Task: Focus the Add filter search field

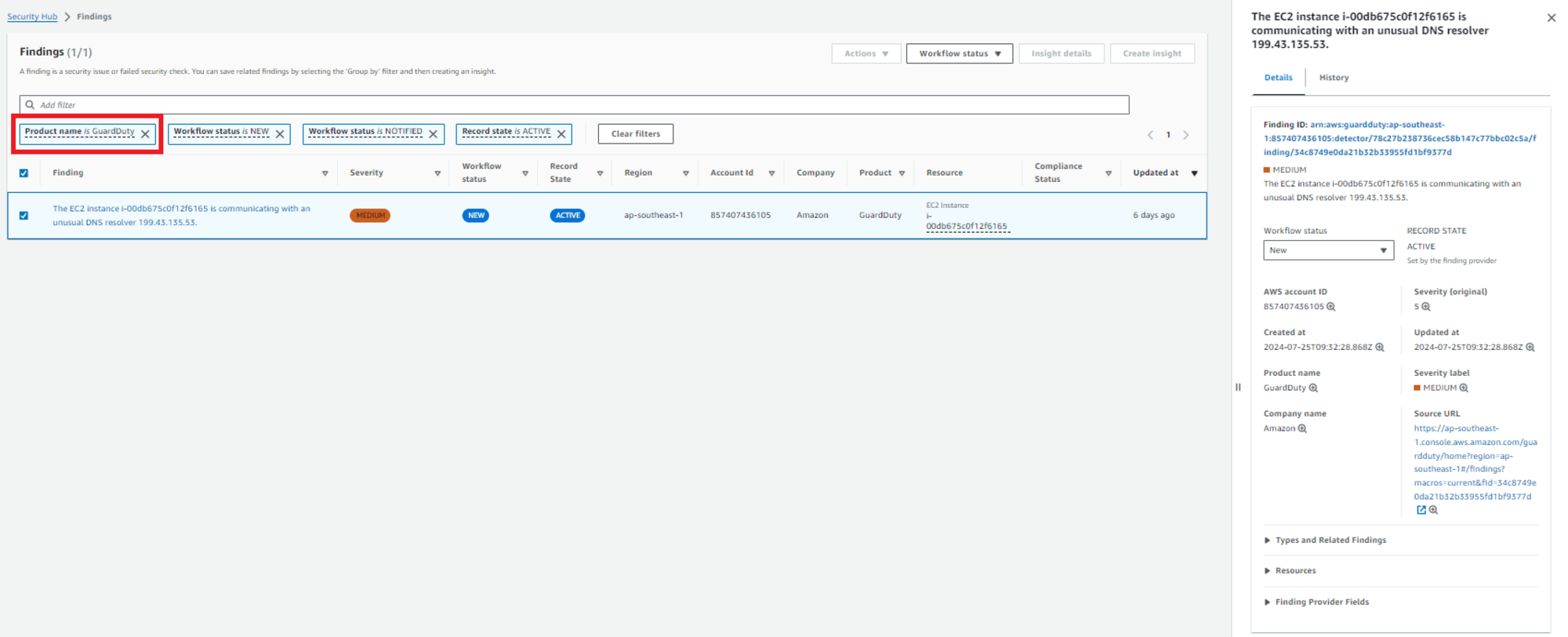Action: click(574, 105)
